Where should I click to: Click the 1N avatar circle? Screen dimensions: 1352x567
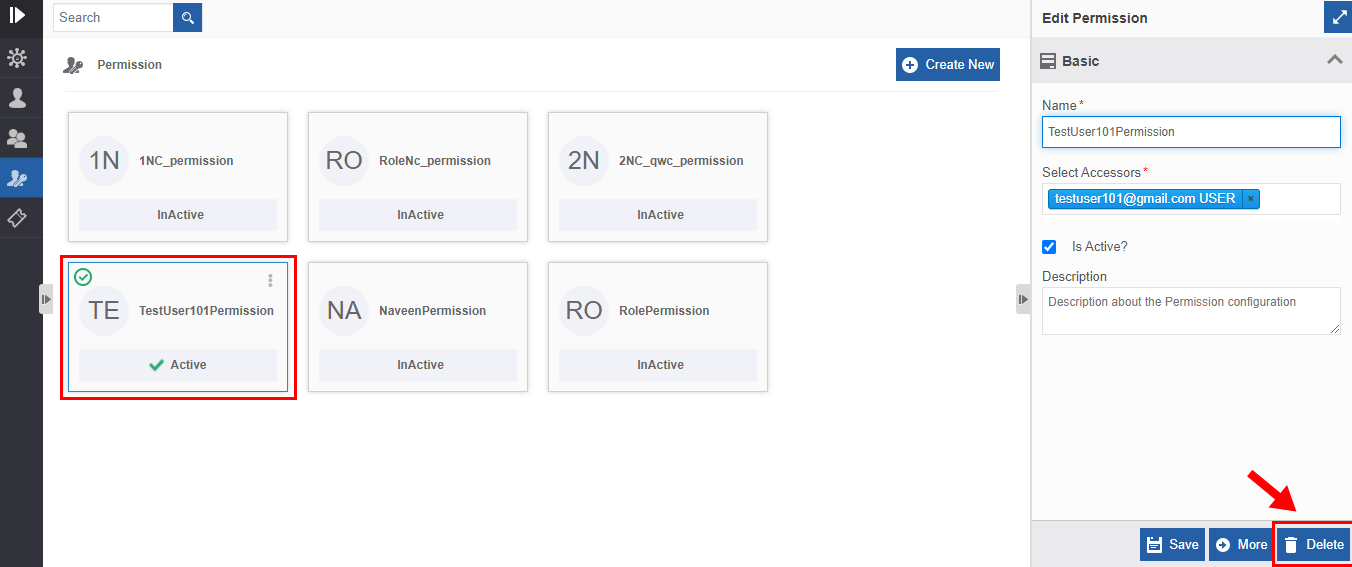[x=104, y=161]
